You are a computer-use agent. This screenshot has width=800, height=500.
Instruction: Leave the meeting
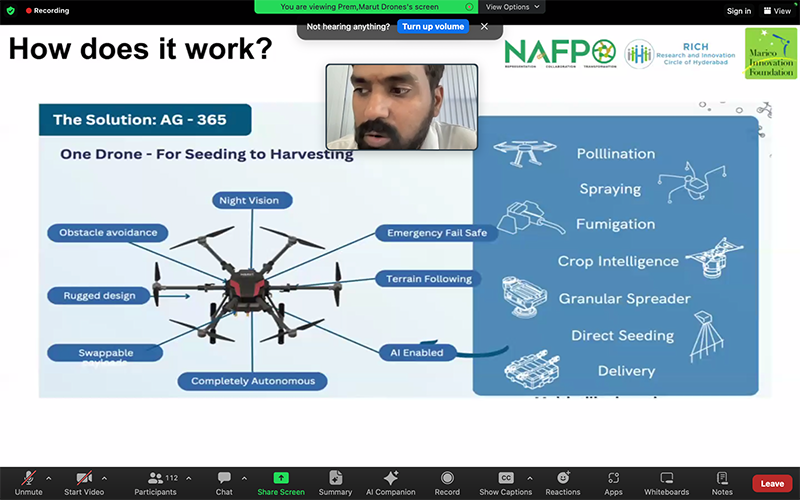tap(772, 483)
